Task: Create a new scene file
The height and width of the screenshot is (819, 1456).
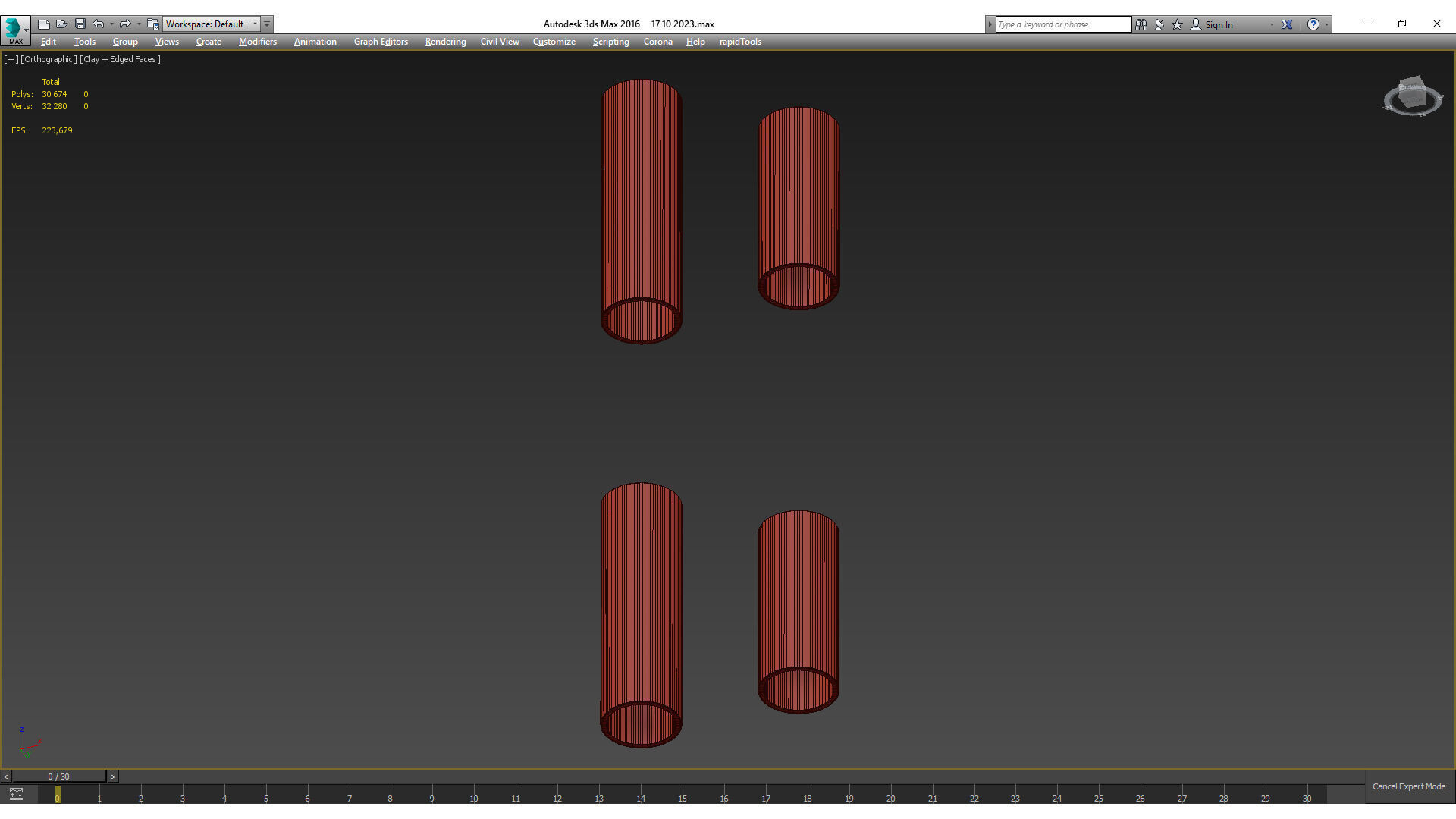Action: [44, 24]
